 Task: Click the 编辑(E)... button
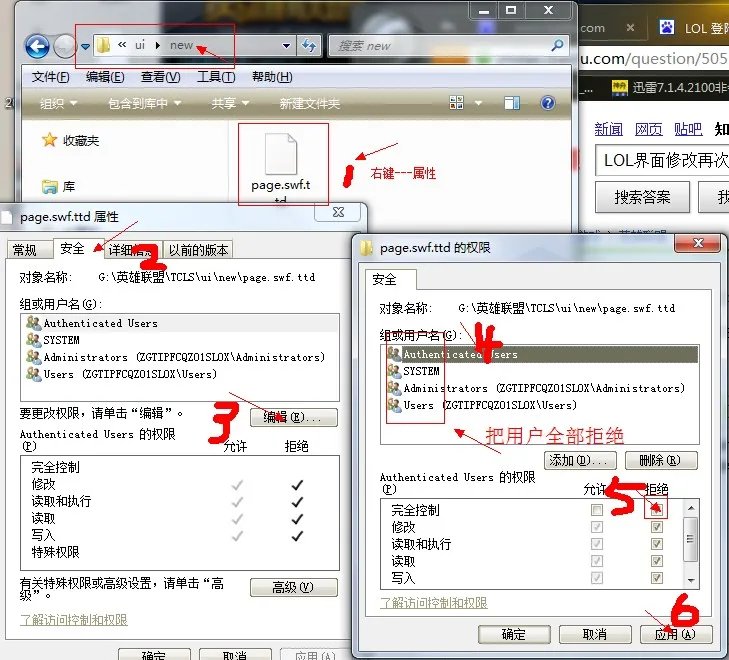pyautogui.click(x=293, y=417)
